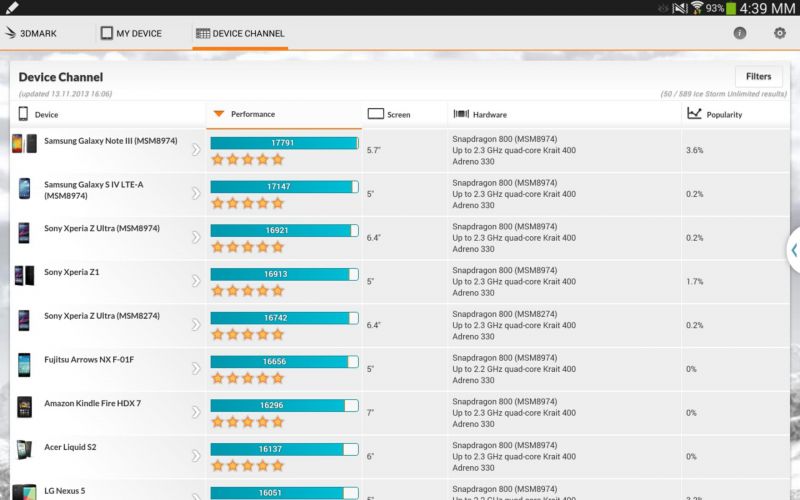Click the star rating under 16137
This screenshot has height=500, width=800.
click(247, 466)
